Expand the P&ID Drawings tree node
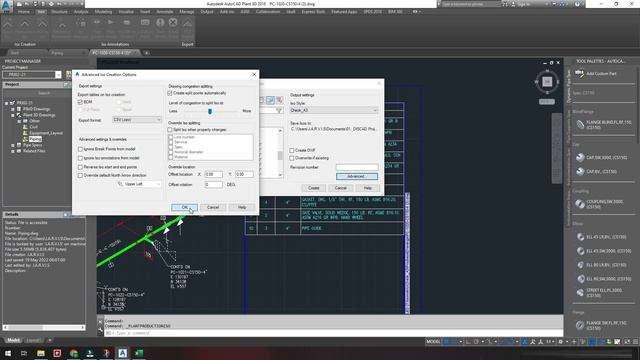This screenshot has height=360, width=640. [x=13, y=109]
